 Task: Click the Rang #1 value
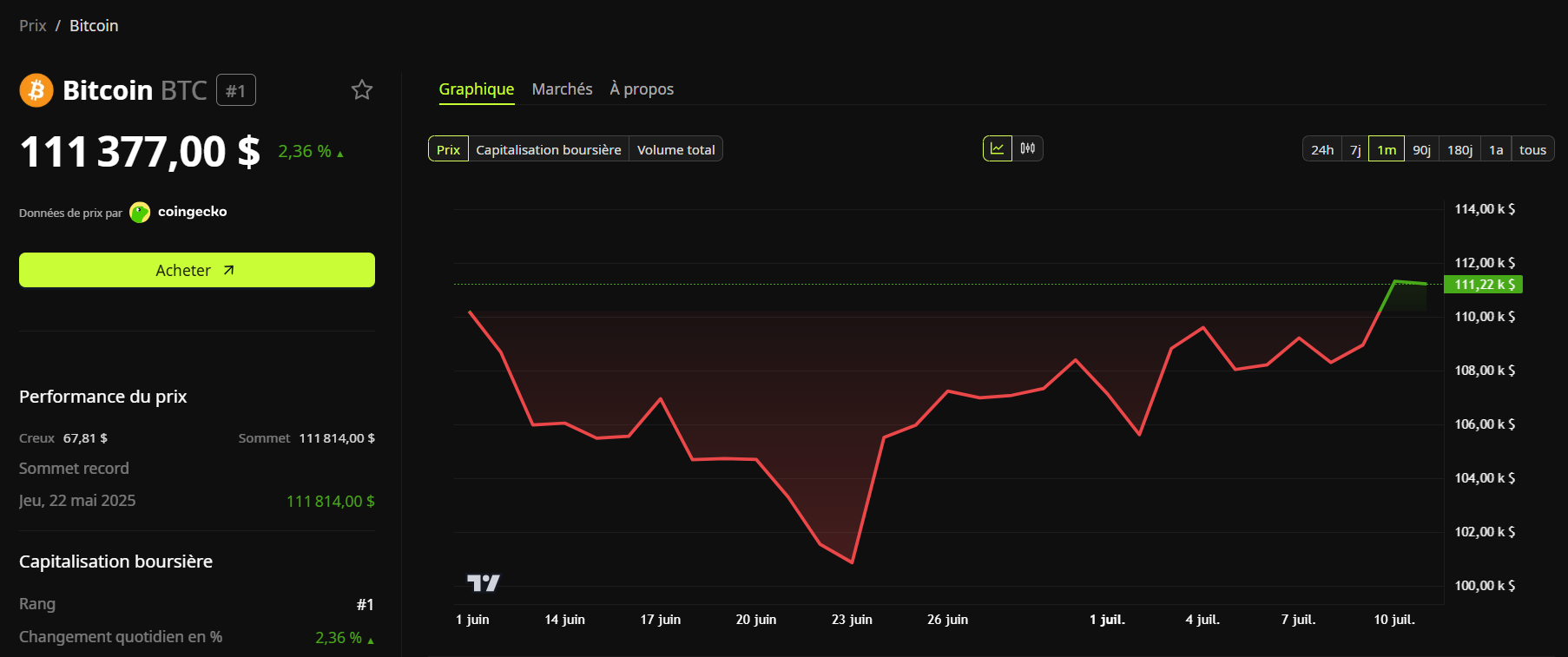(x=366, y=605)
